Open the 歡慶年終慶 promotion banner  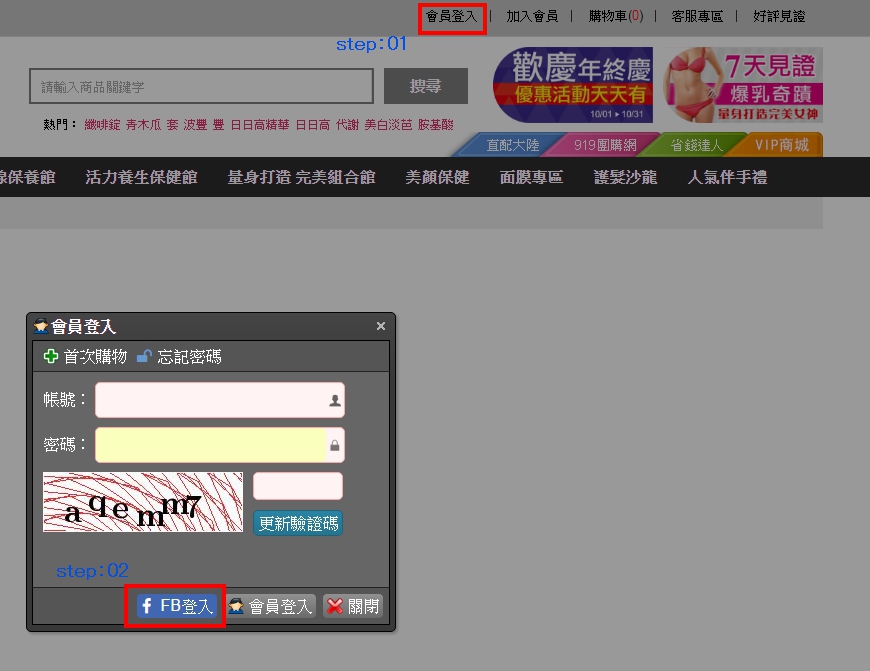[x=572, y=85]
